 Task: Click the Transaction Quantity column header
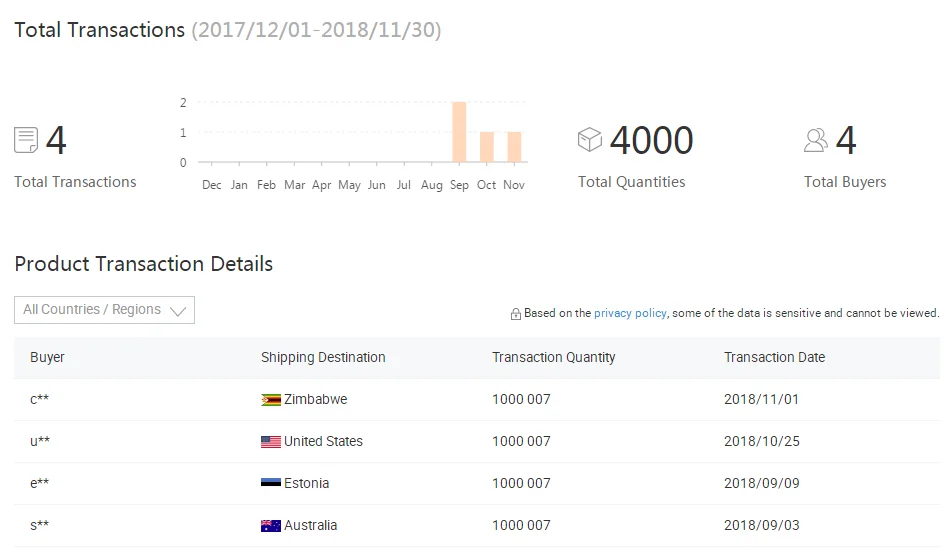coord(554,357)
